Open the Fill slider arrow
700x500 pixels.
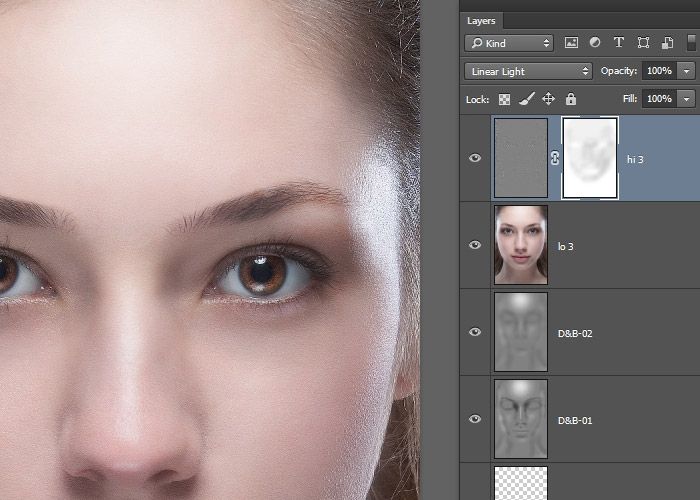[686, 99]
